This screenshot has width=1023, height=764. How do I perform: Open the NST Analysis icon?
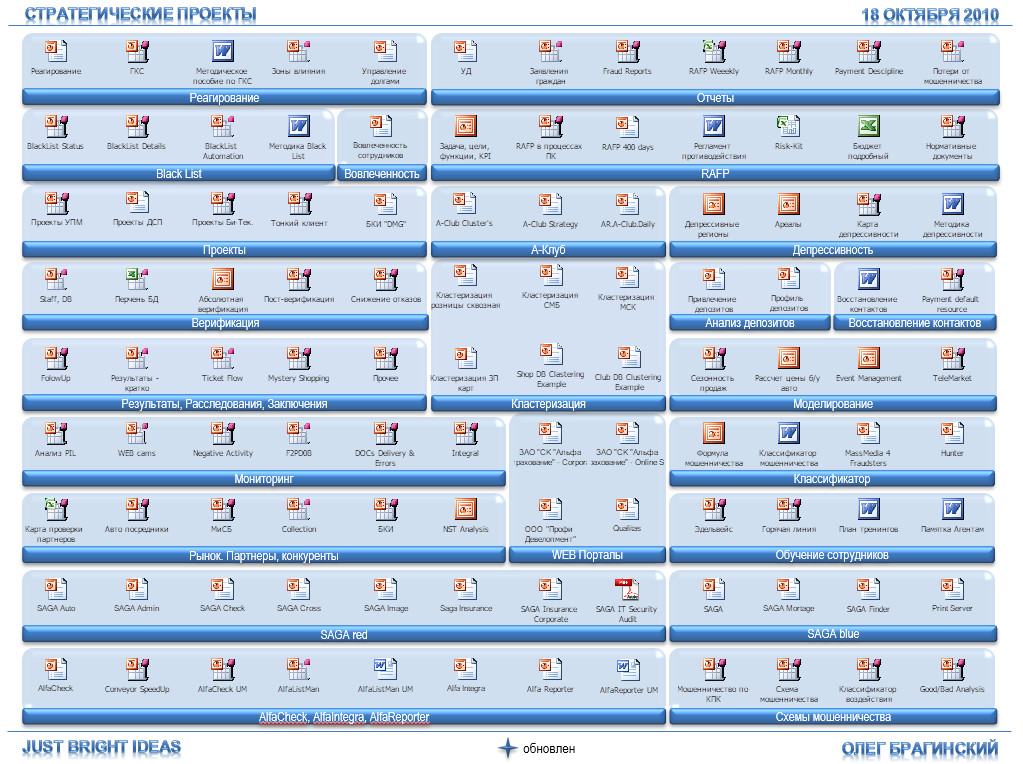[x=466, y=509]
